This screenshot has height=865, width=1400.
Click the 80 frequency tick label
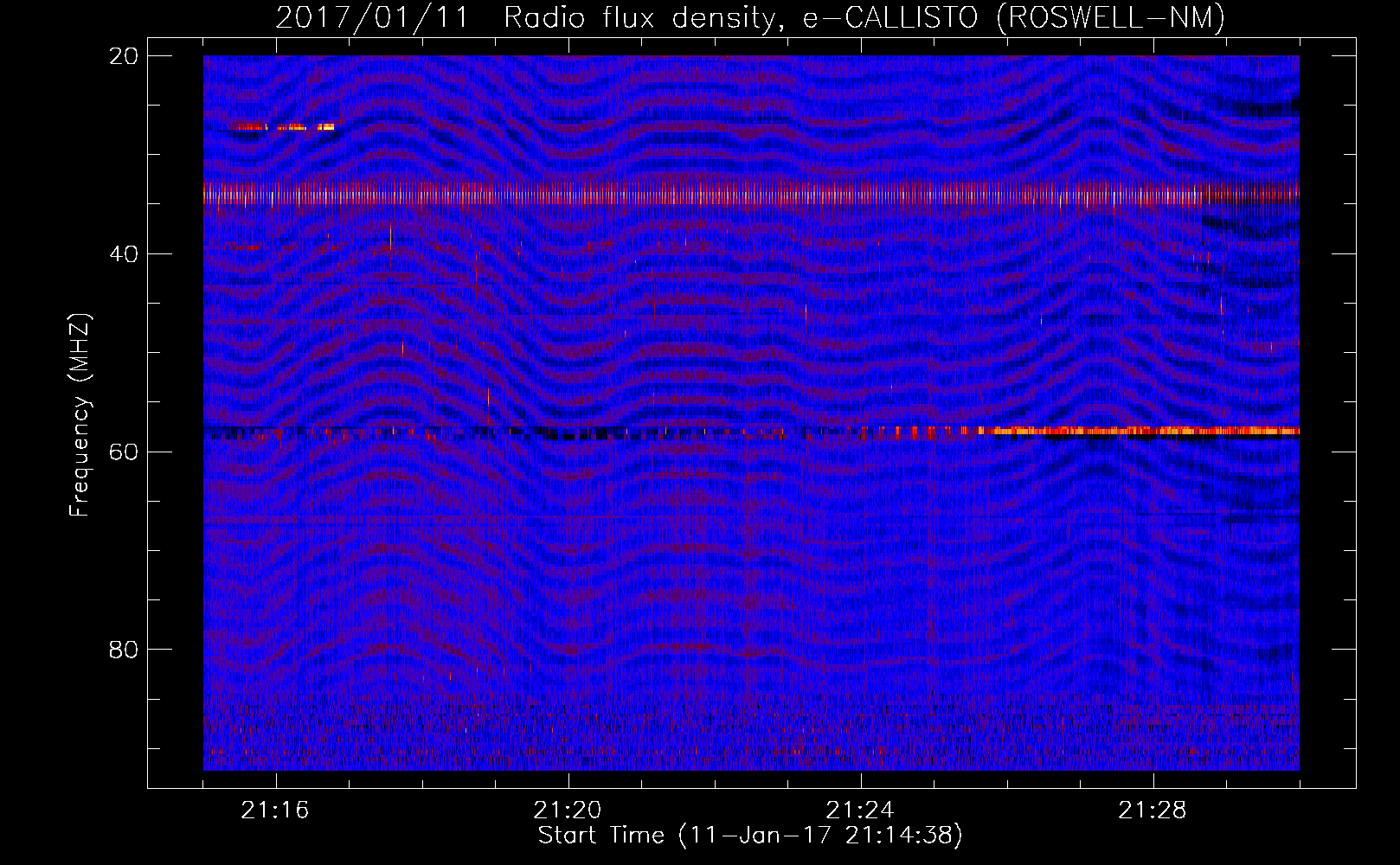124,650
